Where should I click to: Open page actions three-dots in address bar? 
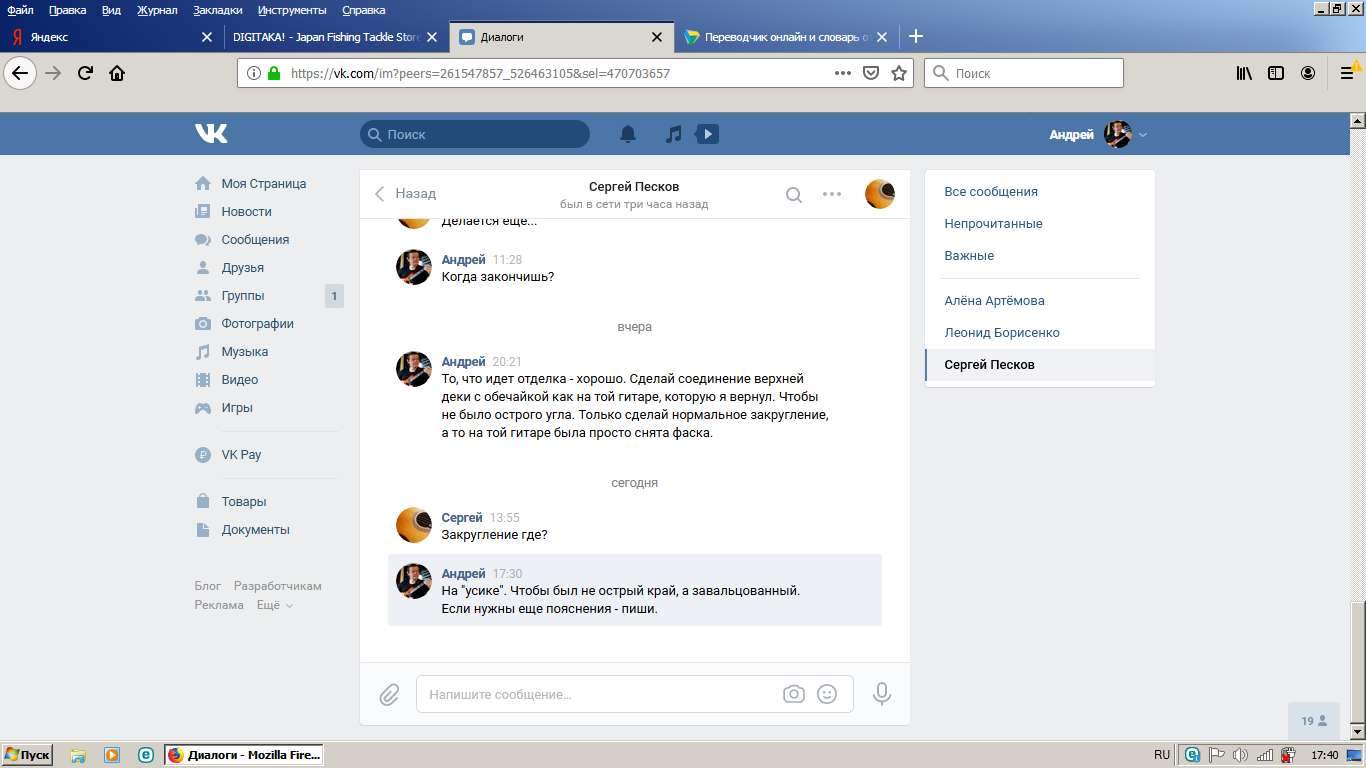coord(843,73)
